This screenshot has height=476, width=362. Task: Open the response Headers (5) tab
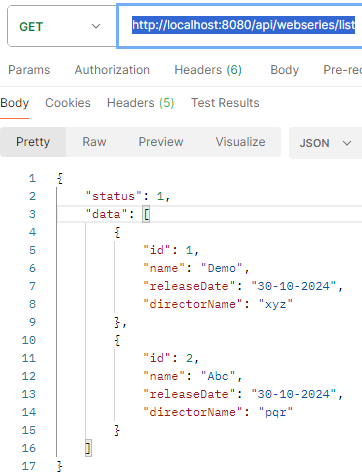click(x=140, y=103)
